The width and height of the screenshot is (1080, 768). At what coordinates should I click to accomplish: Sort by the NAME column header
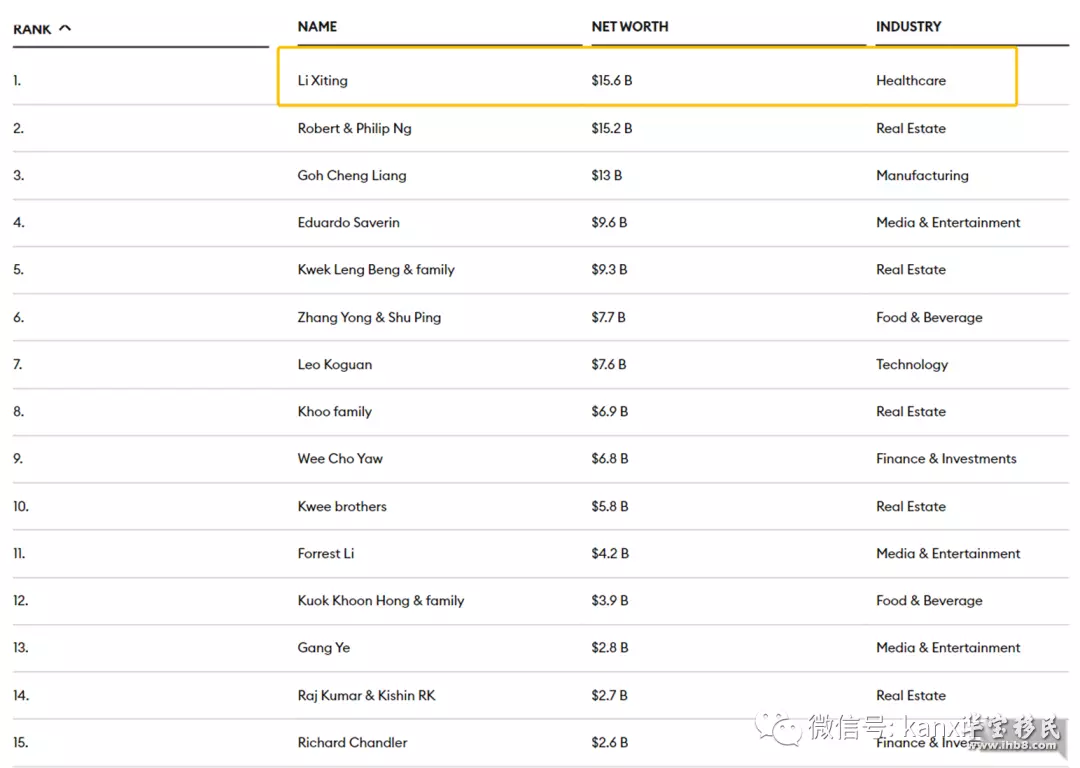pyautogui.click(x=317, y=27)
